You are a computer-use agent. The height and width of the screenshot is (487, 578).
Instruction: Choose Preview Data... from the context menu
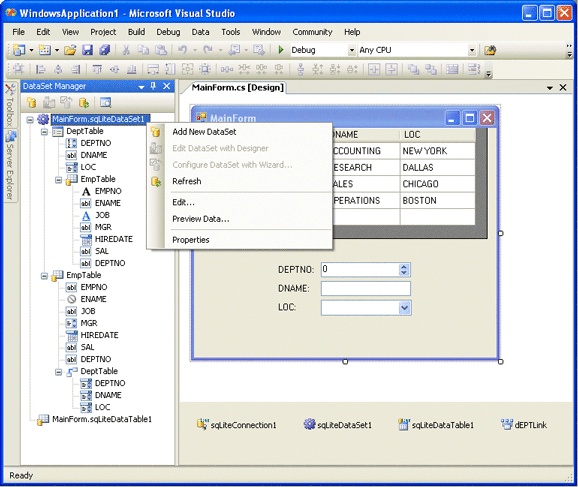click(240, 219)
